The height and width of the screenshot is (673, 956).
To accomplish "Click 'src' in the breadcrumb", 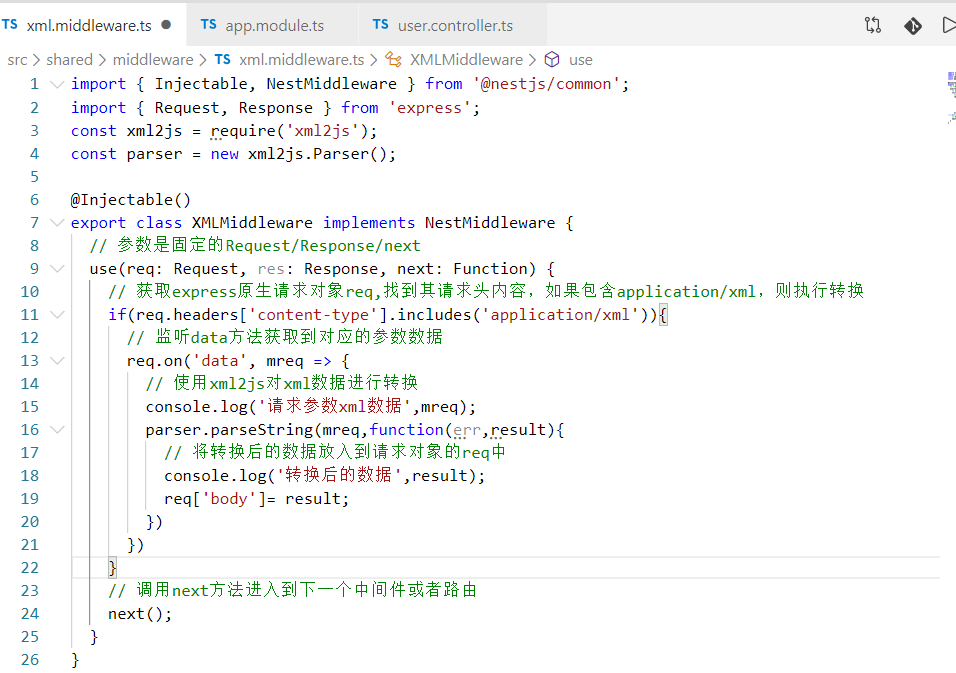I will coord(17,60).
